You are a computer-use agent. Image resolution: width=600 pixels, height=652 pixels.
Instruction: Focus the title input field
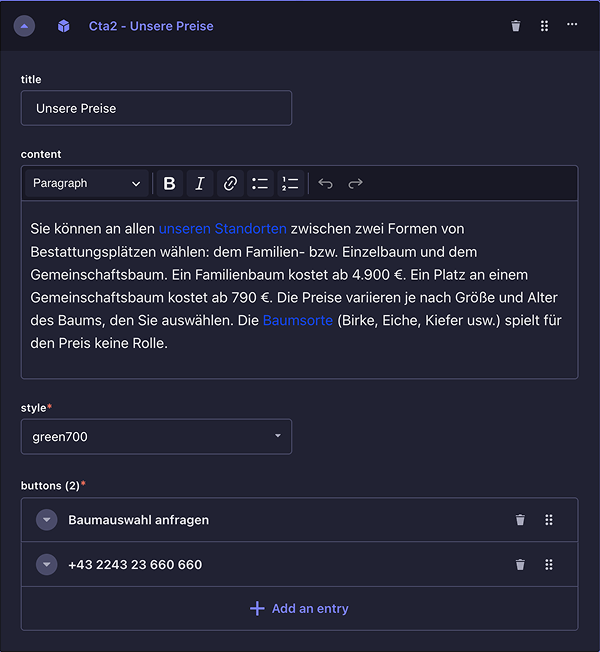156,108
